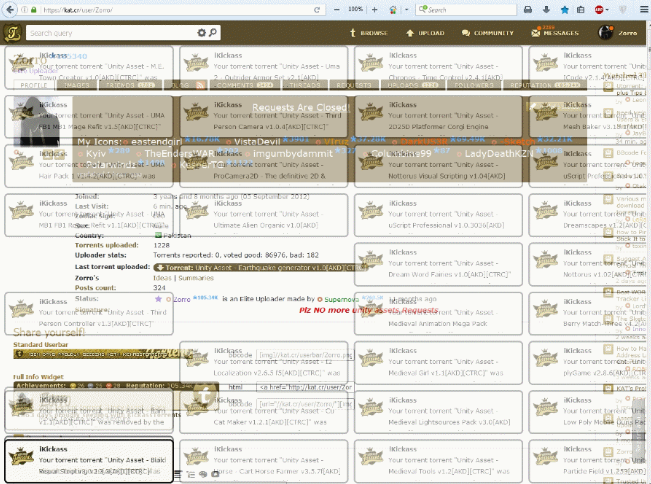This screenshot has height=484, width=651.
Task: Open imgumbydammit user link
Action: (293, 154)
